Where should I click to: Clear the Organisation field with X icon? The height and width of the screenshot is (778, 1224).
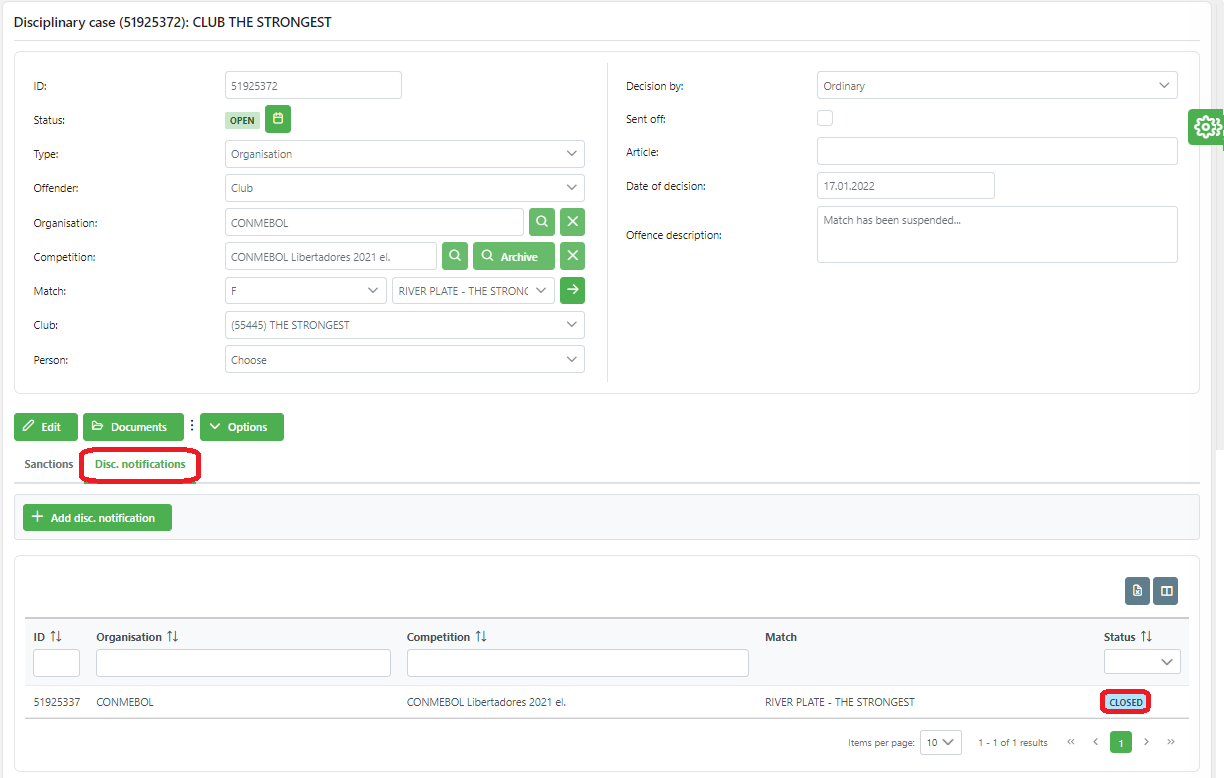[572, 222]
